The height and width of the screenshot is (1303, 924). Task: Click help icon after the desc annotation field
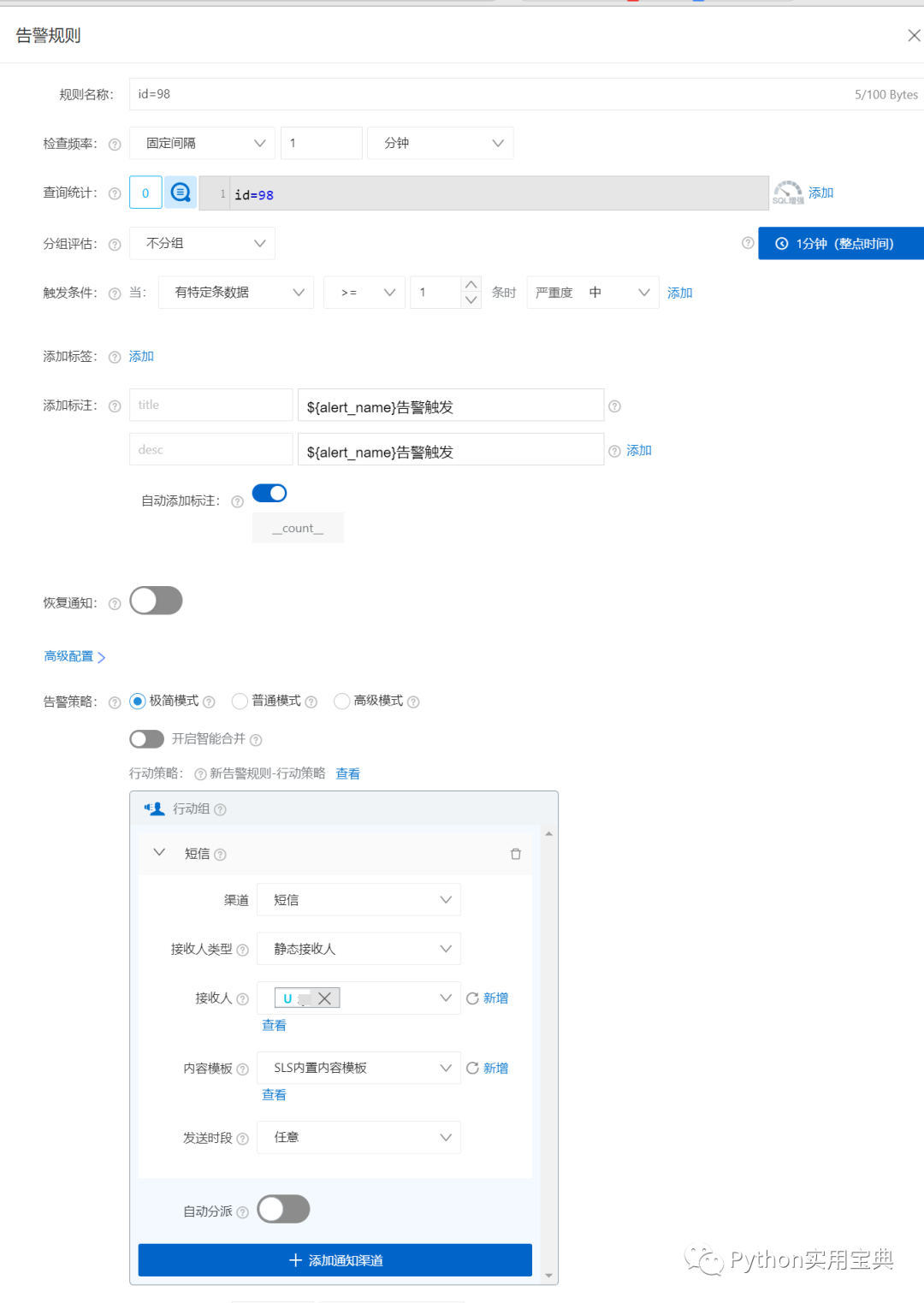(x=614, y=451)
